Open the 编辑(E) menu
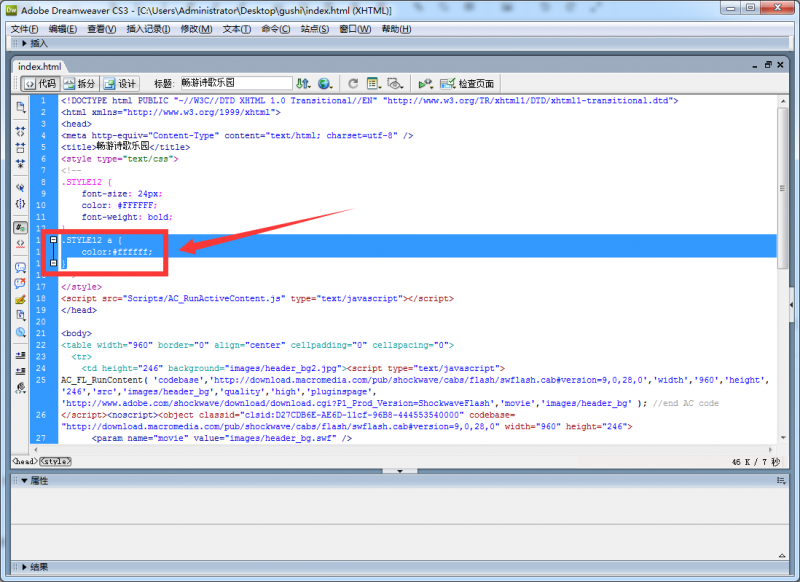Screen dimensions: 800x582 [x=63, y=29]
